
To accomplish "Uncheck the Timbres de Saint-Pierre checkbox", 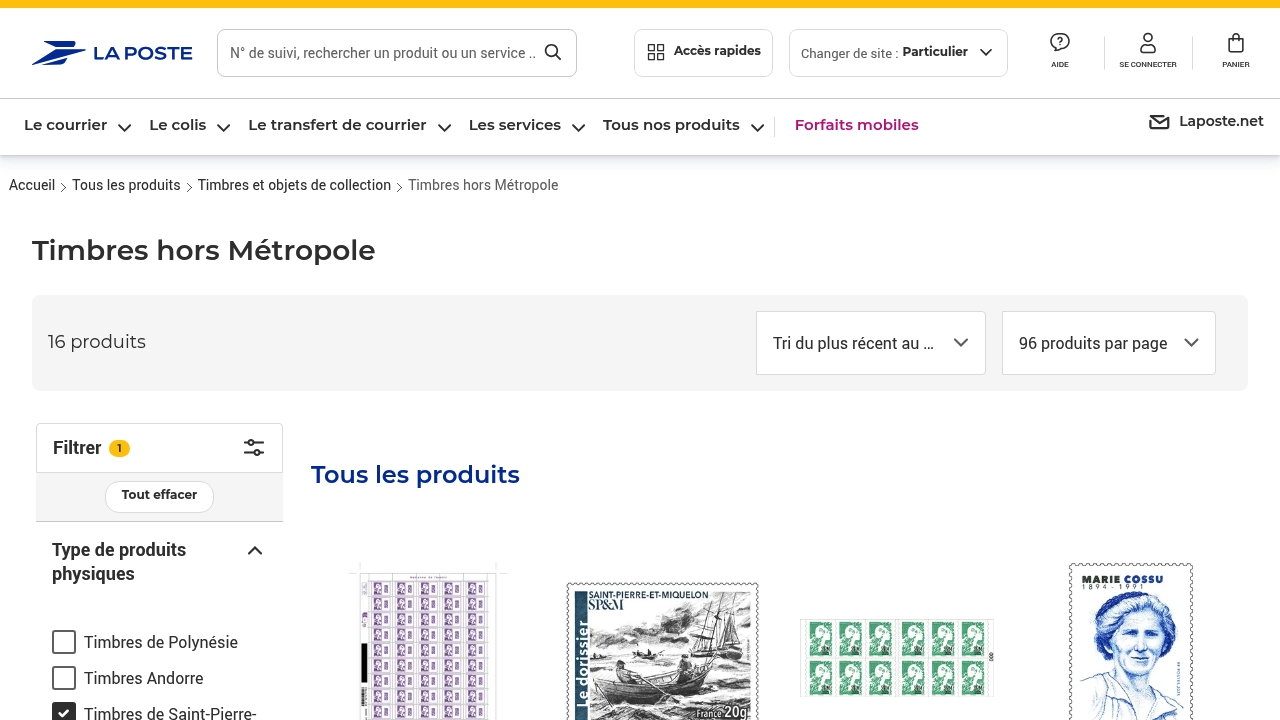I will pos(64,712).
